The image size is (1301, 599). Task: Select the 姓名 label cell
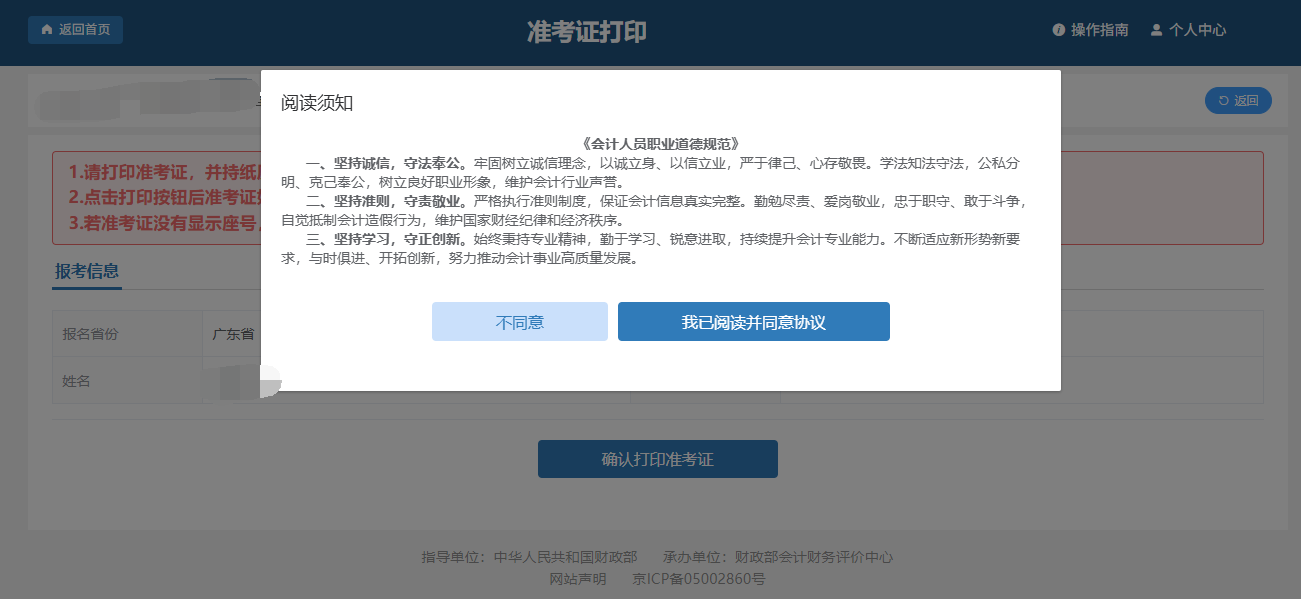point(76,381)
